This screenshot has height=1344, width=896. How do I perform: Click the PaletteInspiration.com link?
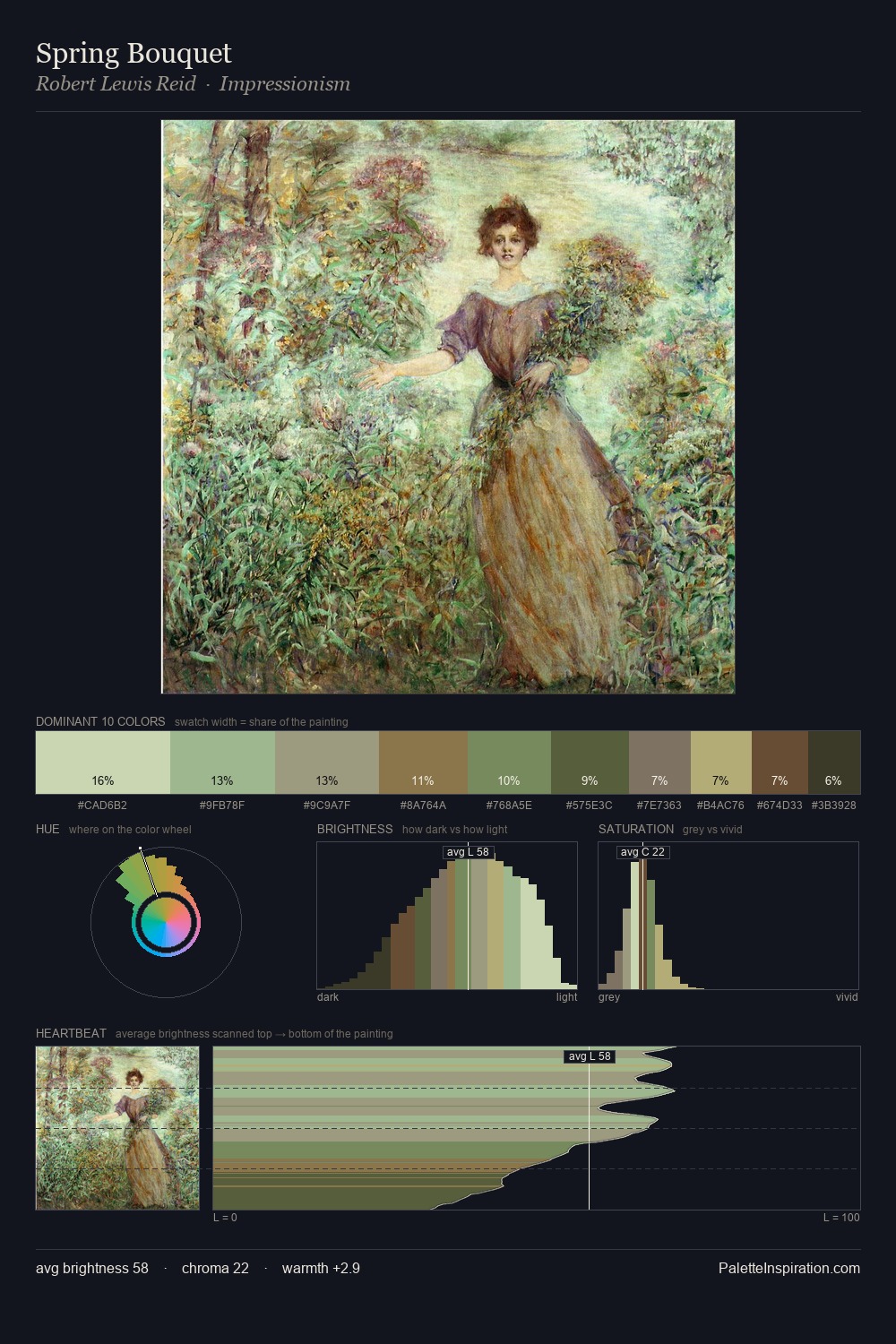(789, 1268)
